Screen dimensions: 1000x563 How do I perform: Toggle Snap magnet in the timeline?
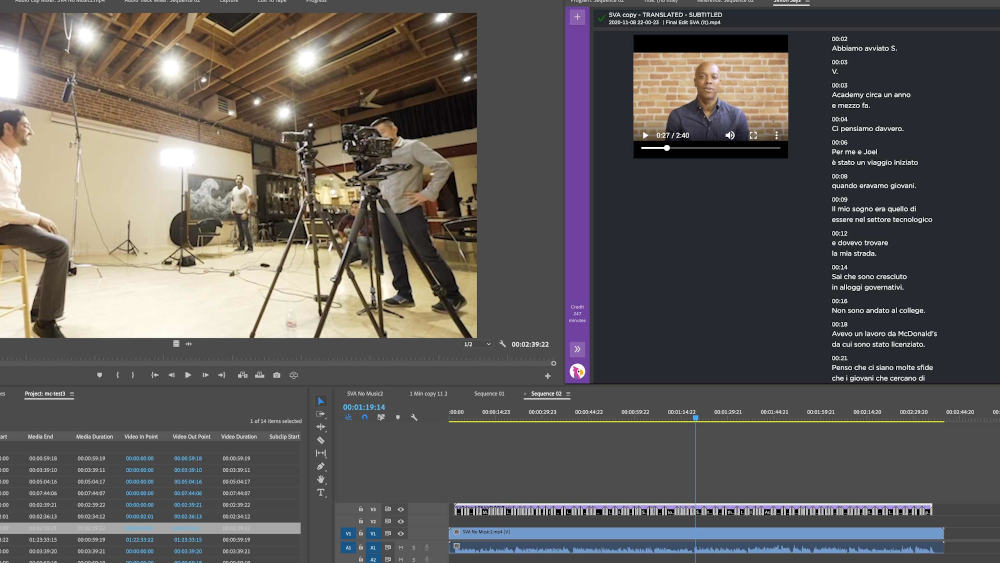[364, 417]
